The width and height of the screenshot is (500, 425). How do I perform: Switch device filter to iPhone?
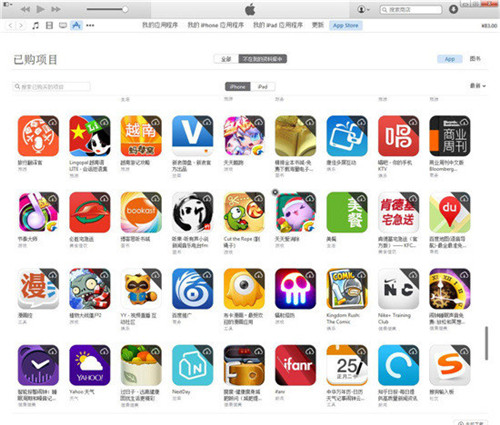click(238, 87)
